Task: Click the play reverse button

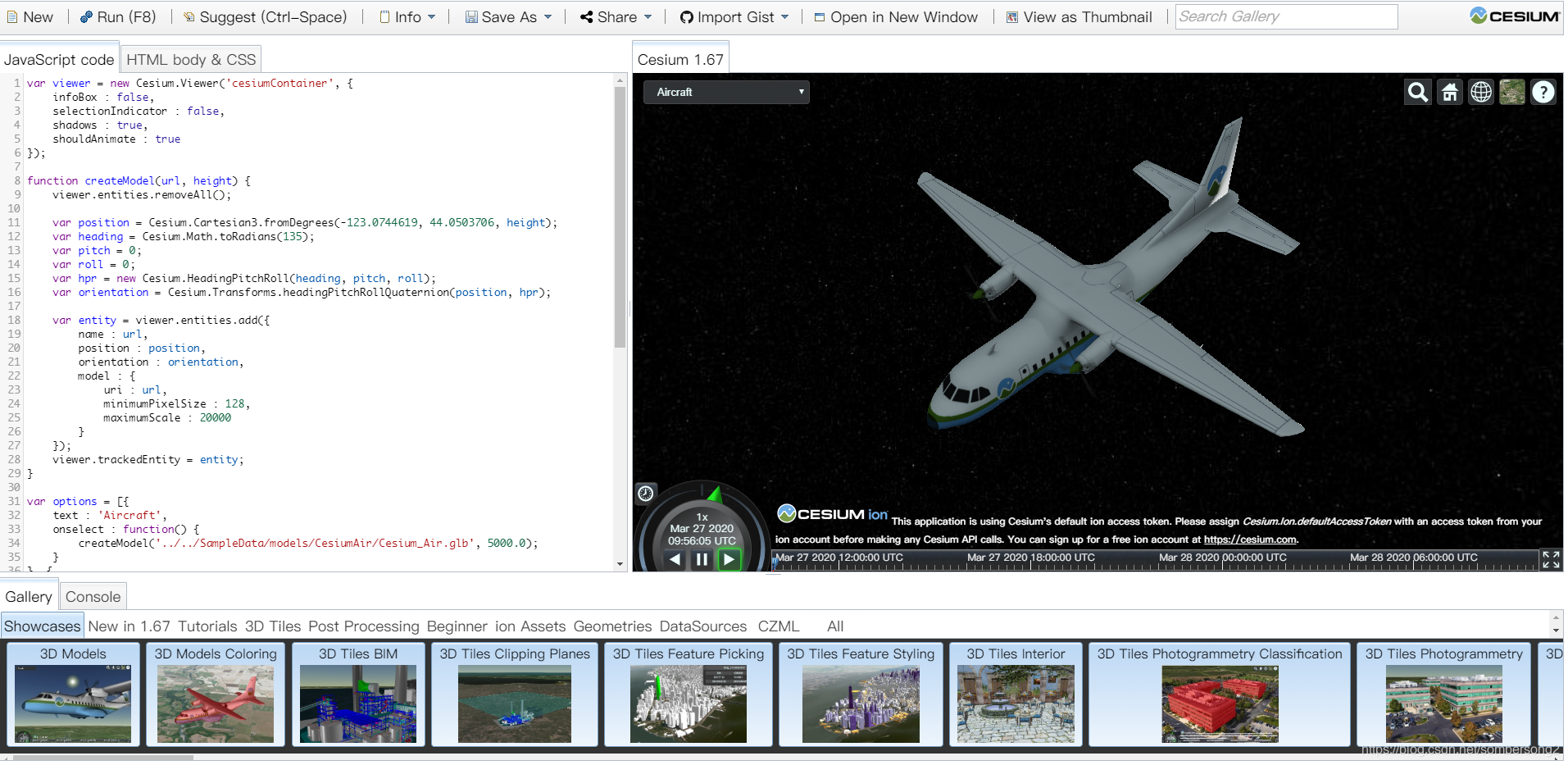Action: point(675,559)
